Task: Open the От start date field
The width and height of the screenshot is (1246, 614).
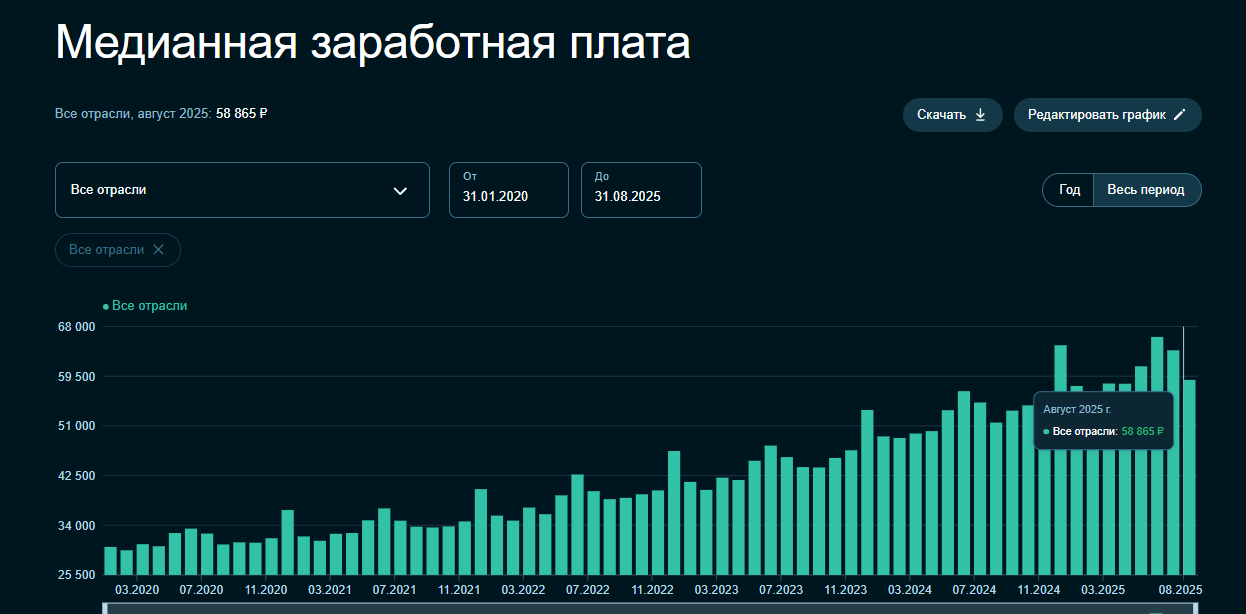Action: coord(509,190)
